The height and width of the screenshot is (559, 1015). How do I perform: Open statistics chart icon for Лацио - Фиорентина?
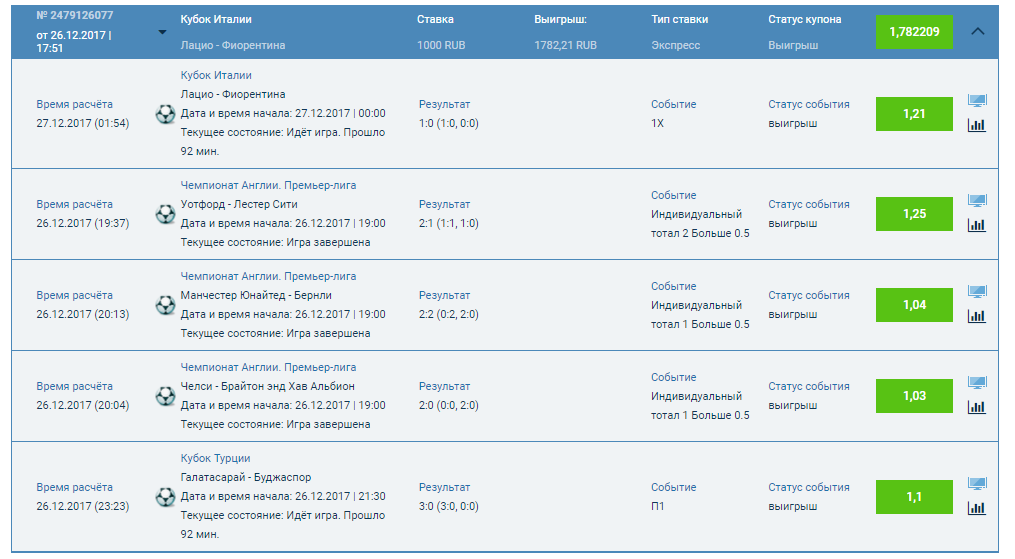977,126
